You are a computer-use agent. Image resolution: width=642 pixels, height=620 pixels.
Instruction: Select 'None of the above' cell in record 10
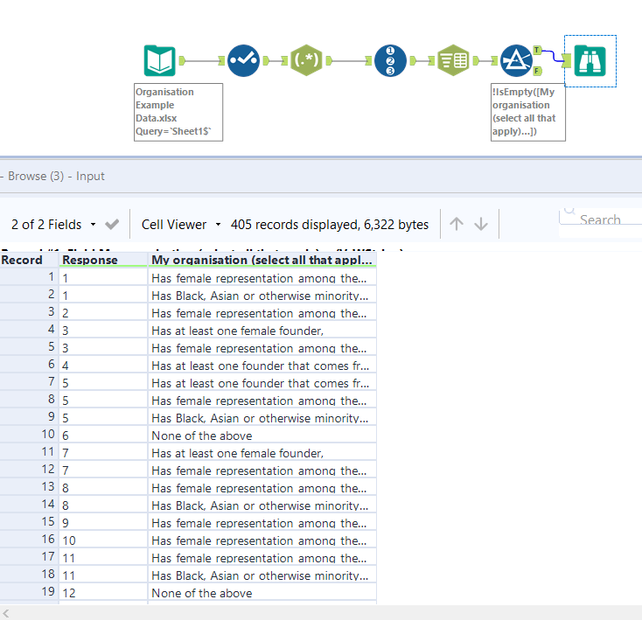click(x=202, y=435)
